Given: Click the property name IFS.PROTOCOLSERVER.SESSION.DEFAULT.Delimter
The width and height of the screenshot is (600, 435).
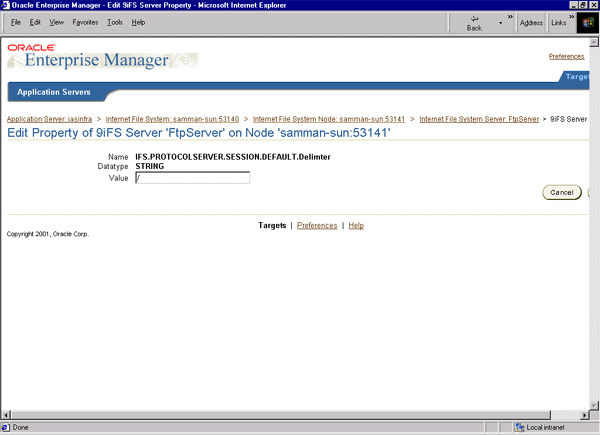Looking at the screenshot, I should pos(233,157).
